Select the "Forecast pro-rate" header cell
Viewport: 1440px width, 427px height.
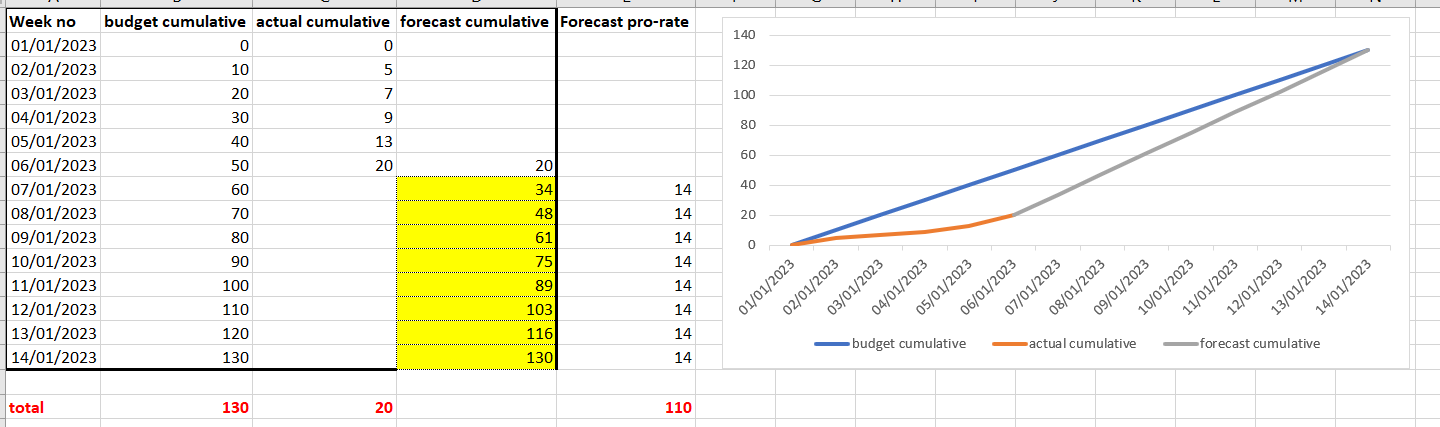pos(626,21)
